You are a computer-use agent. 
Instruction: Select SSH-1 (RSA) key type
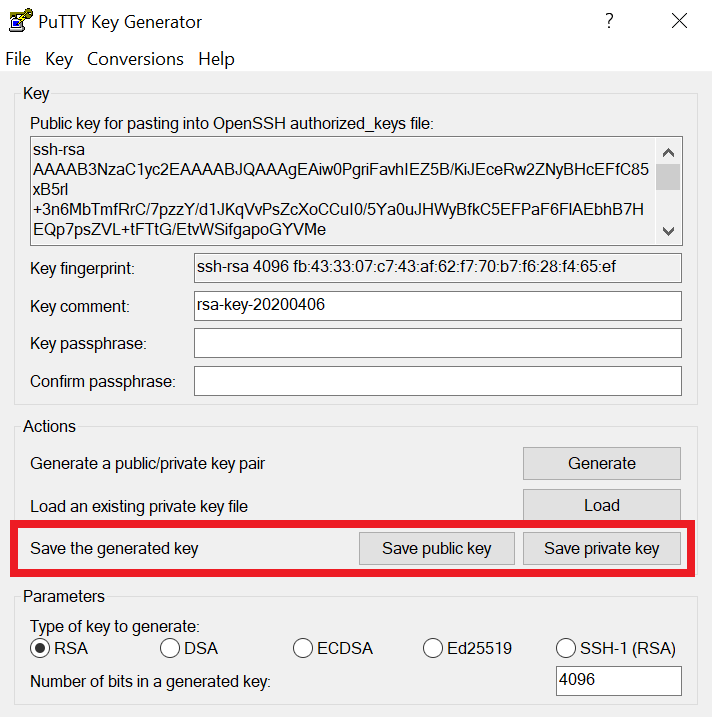point(566,648)
